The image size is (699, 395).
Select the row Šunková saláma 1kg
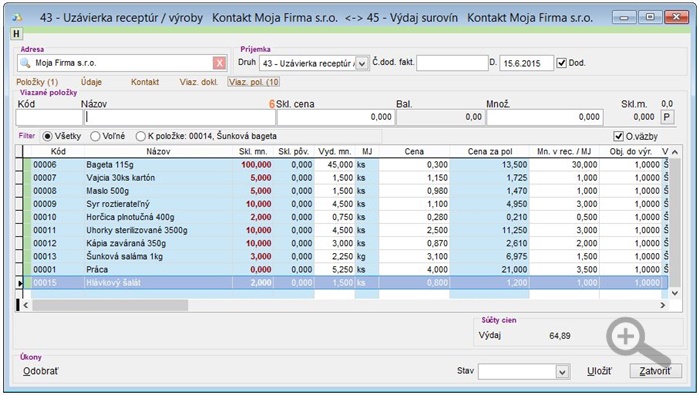345,256
